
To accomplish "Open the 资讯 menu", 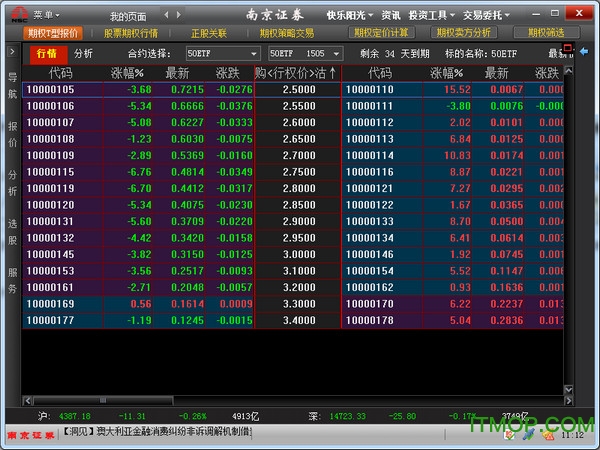I will (x=391, y=15).
